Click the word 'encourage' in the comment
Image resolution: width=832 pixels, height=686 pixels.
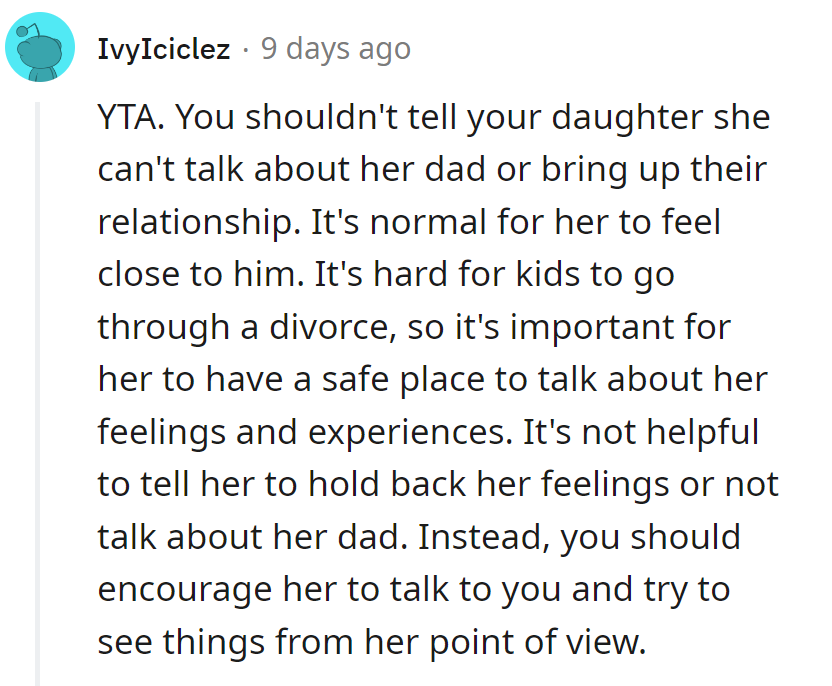[x=185, y=591]
